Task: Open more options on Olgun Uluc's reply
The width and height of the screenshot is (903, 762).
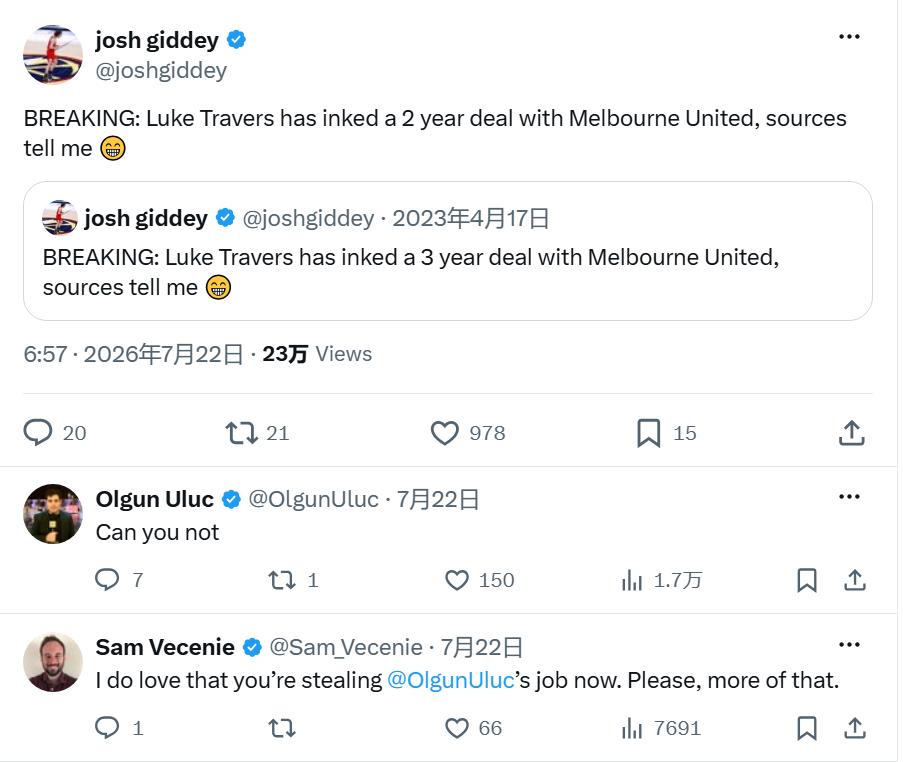Action: point(849,496)
